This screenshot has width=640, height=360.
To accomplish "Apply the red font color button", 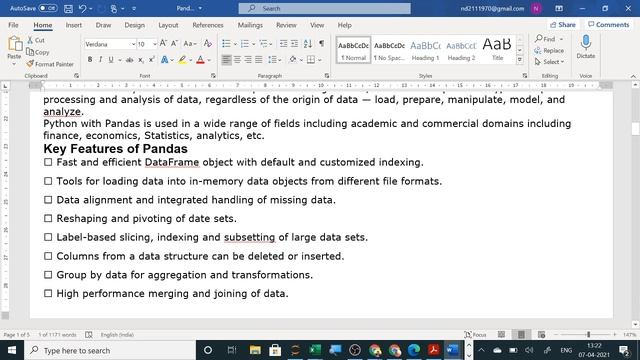I will pos(200,60).
